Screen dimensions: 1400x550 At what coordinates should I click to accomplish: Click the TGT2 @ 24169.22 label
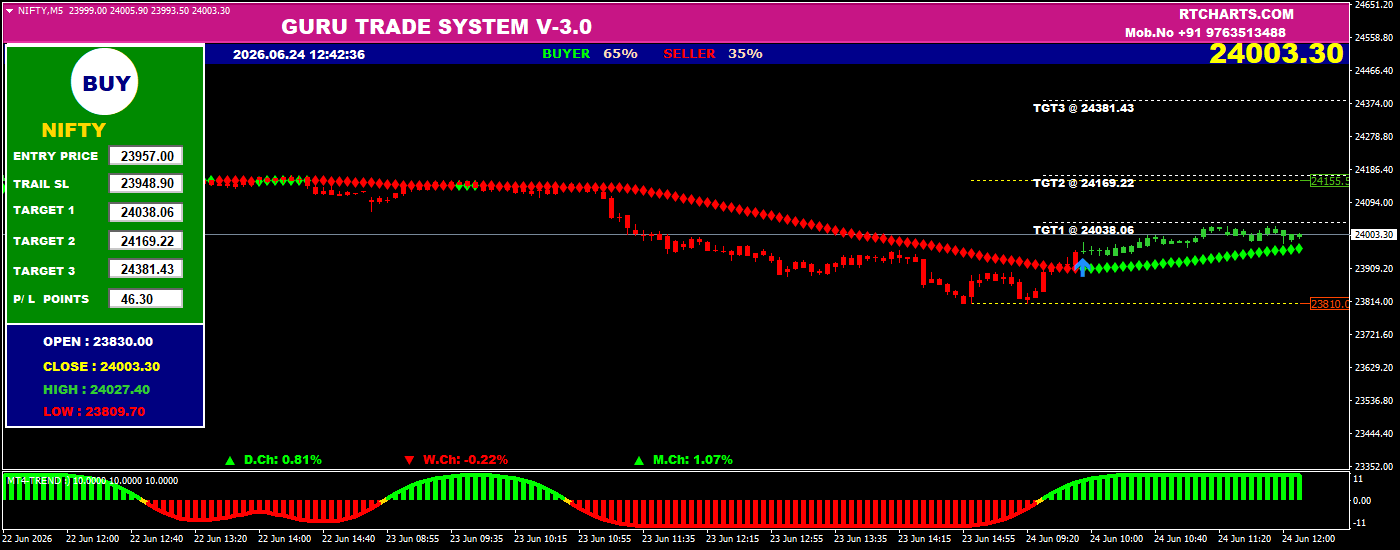coord(1083,183)
